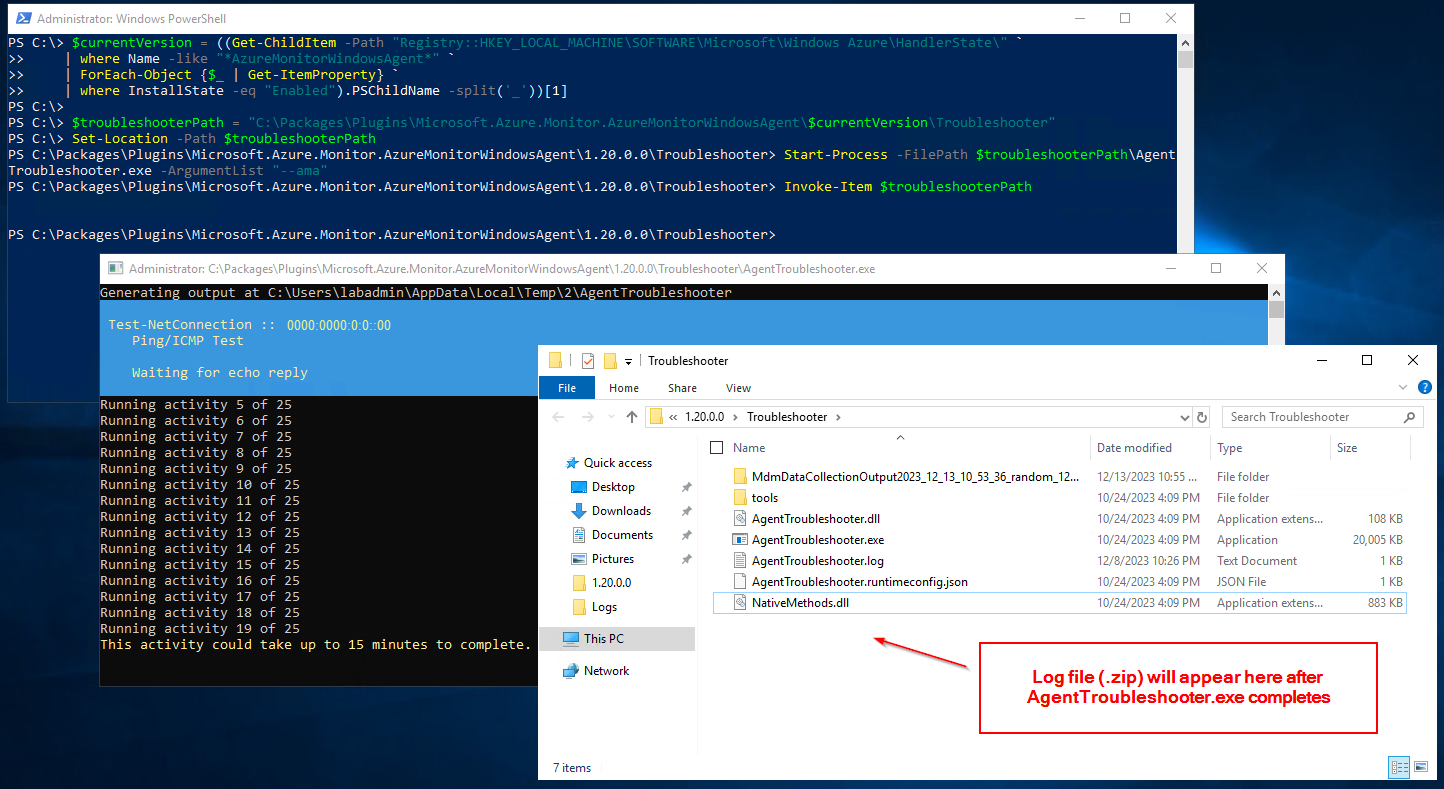Click the magnifier icon in the search box

point(1410,417)
